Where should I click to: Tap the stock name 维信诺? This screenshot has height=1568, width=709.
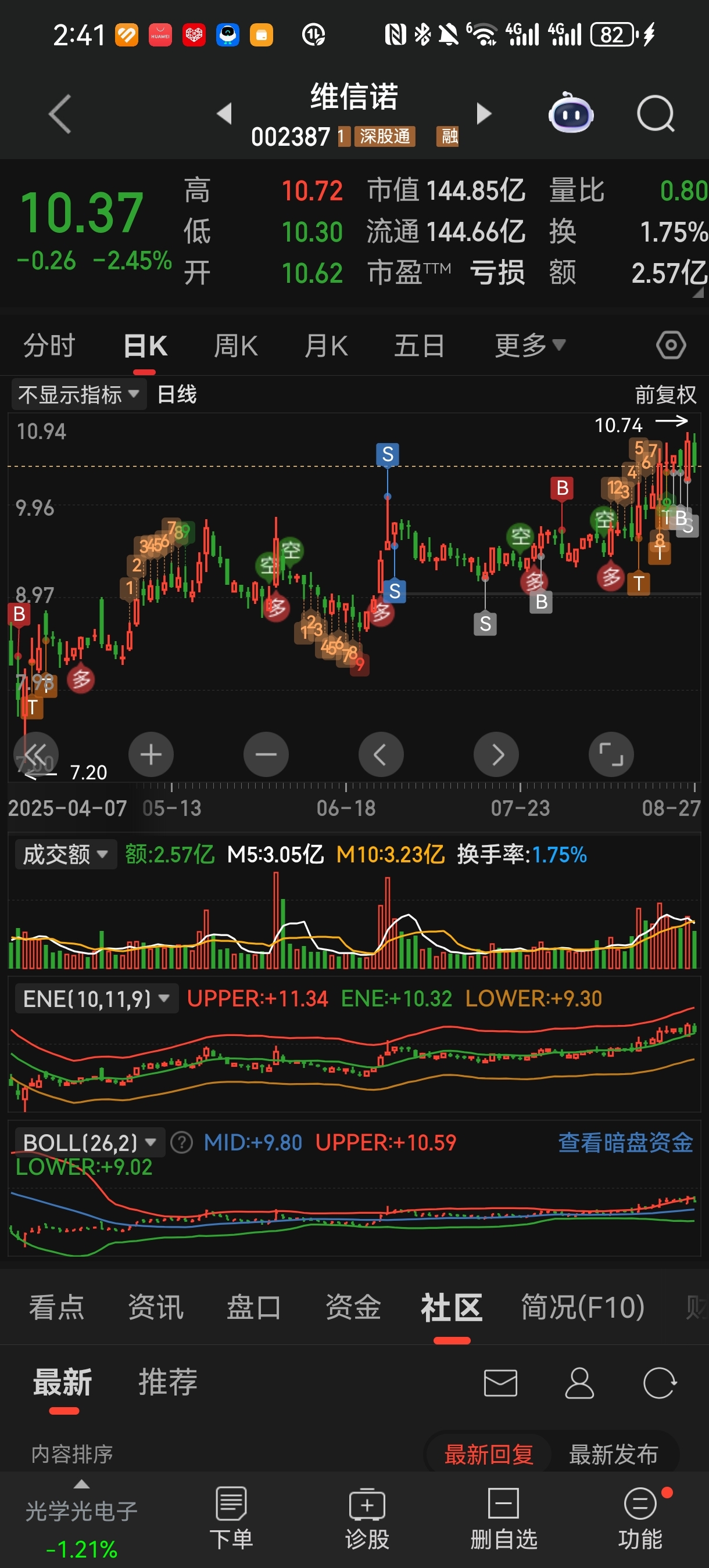pos(354,96)
